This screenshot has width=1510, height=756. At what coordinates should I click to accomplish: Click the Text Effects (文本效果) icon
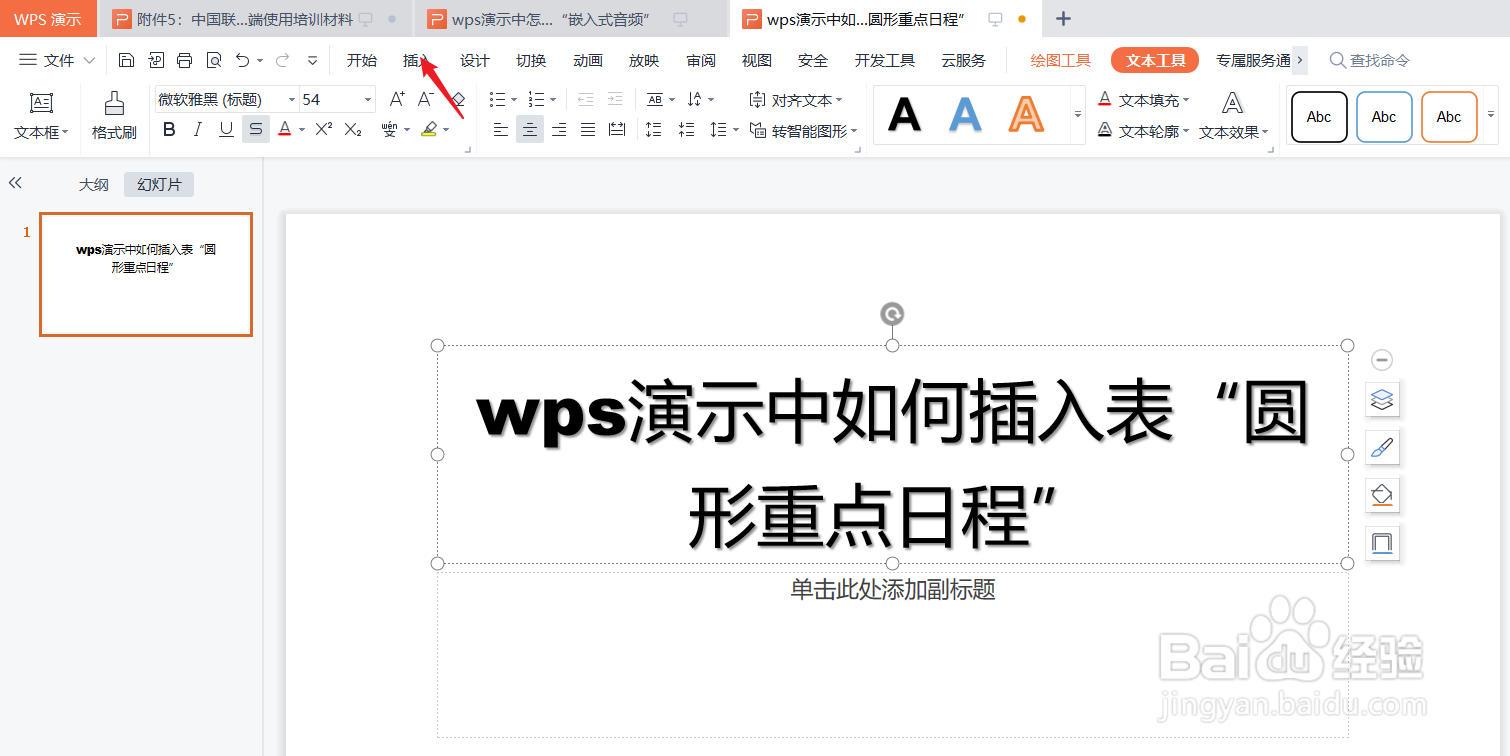[x=1233, y=102]
